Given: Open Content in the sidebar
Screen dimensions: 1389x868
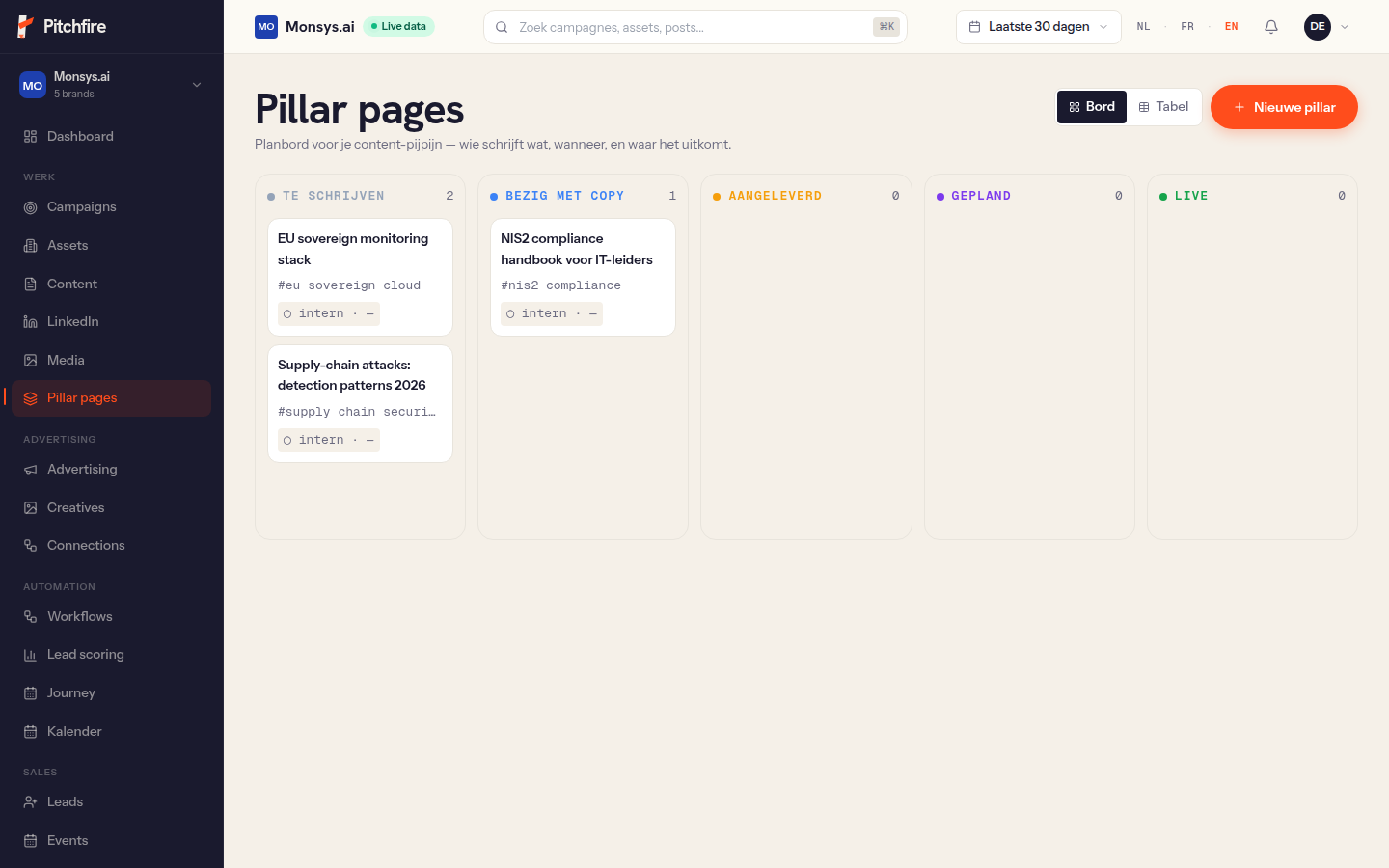Looking at the screenshot, I should coord(112,285).
